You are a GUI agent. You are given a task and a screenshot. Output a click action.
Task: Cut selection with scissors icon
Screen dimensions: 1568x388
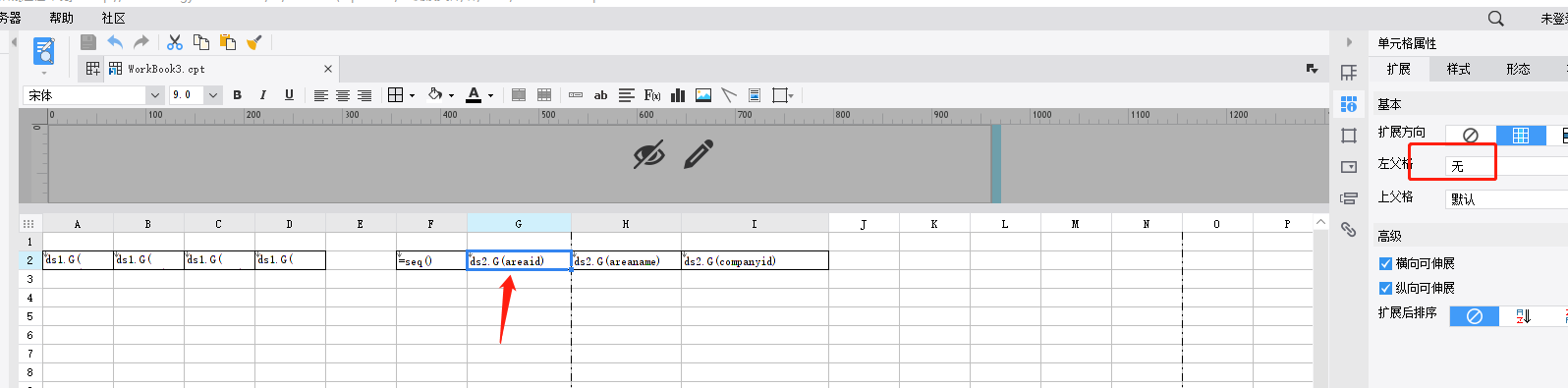tap(175, 42)
